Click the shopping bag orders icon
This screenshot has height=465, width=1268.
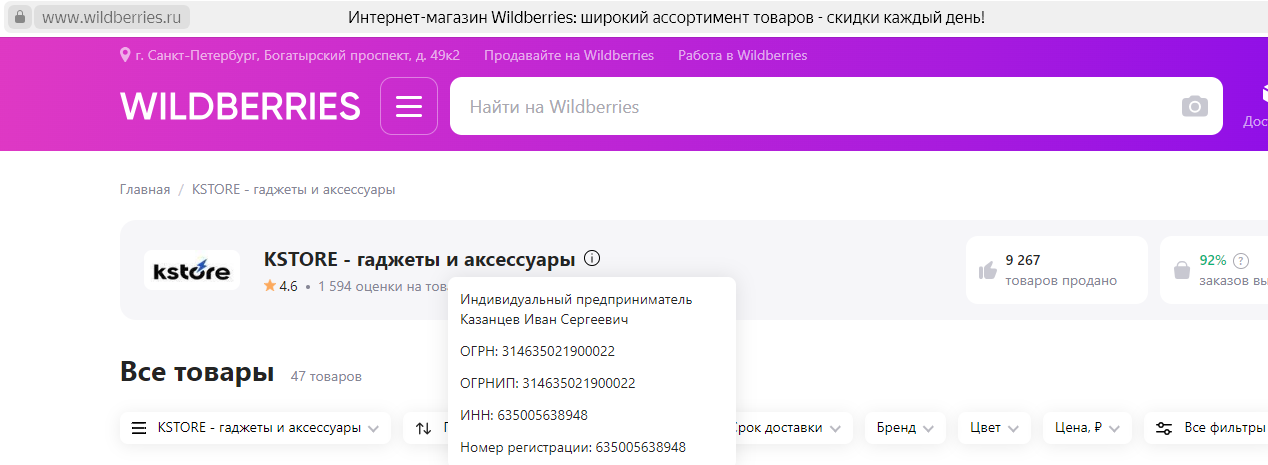click(x=1181, y=270)
